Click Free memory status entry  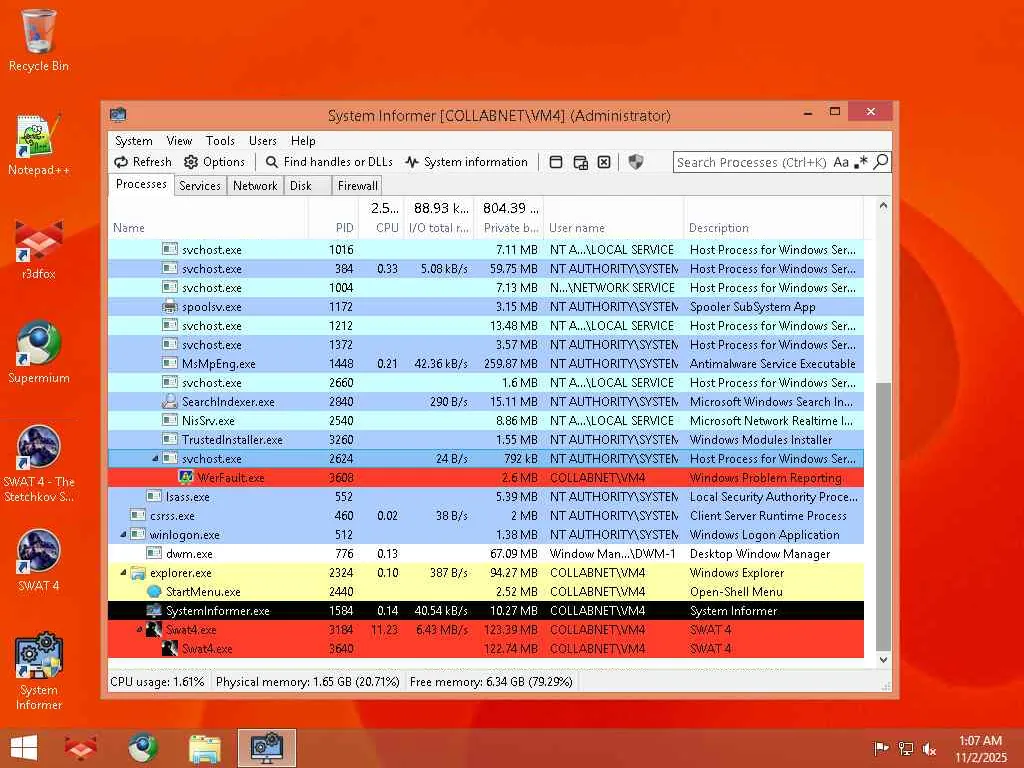491,682
